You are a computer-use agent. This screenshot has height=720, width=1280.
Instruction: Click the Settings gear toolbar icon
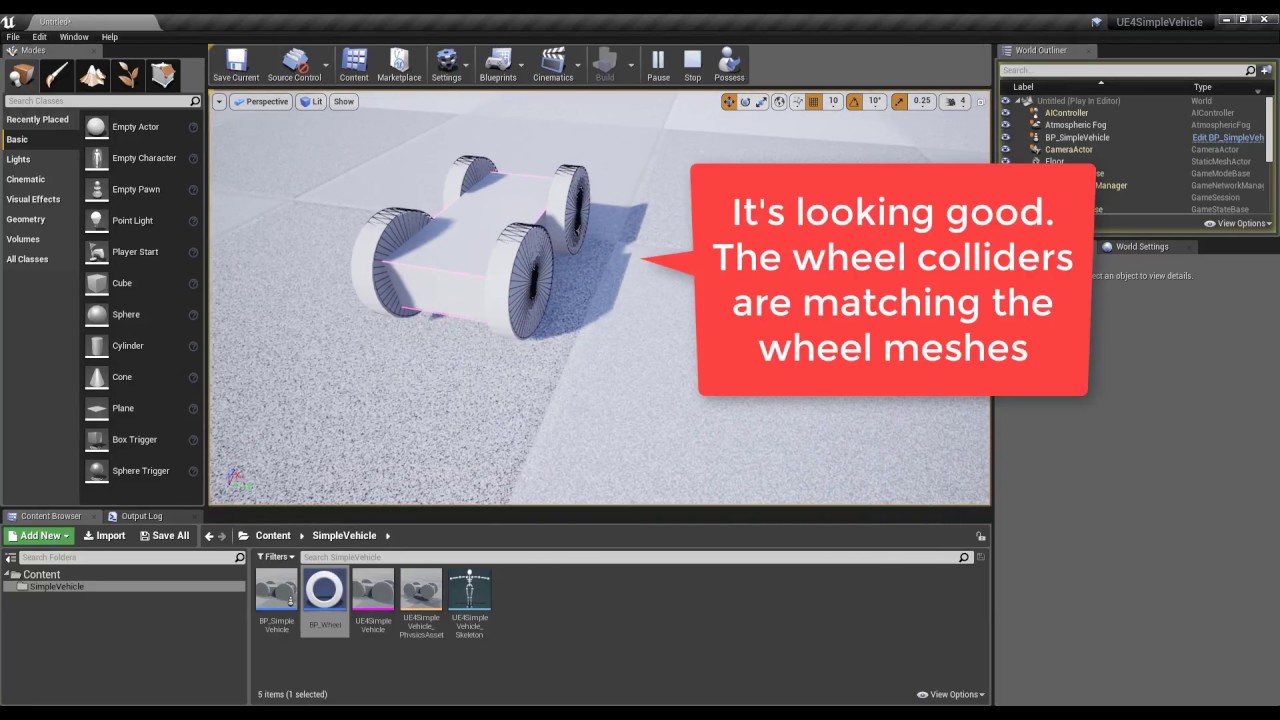point(446,65)
